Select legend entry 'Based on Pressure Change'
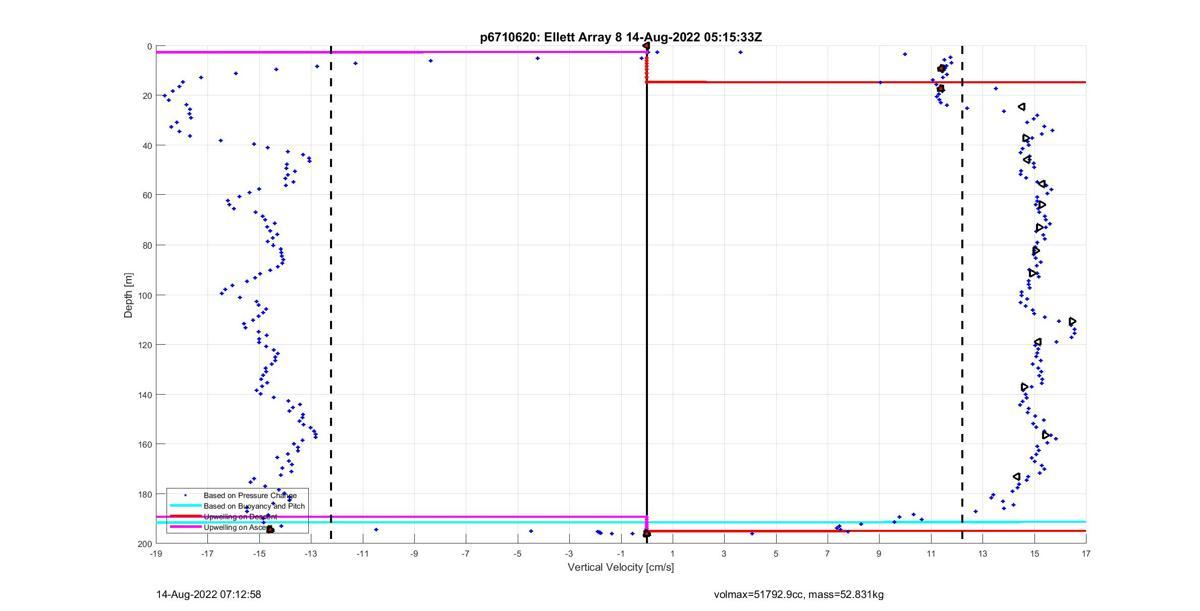 (250, 495)
